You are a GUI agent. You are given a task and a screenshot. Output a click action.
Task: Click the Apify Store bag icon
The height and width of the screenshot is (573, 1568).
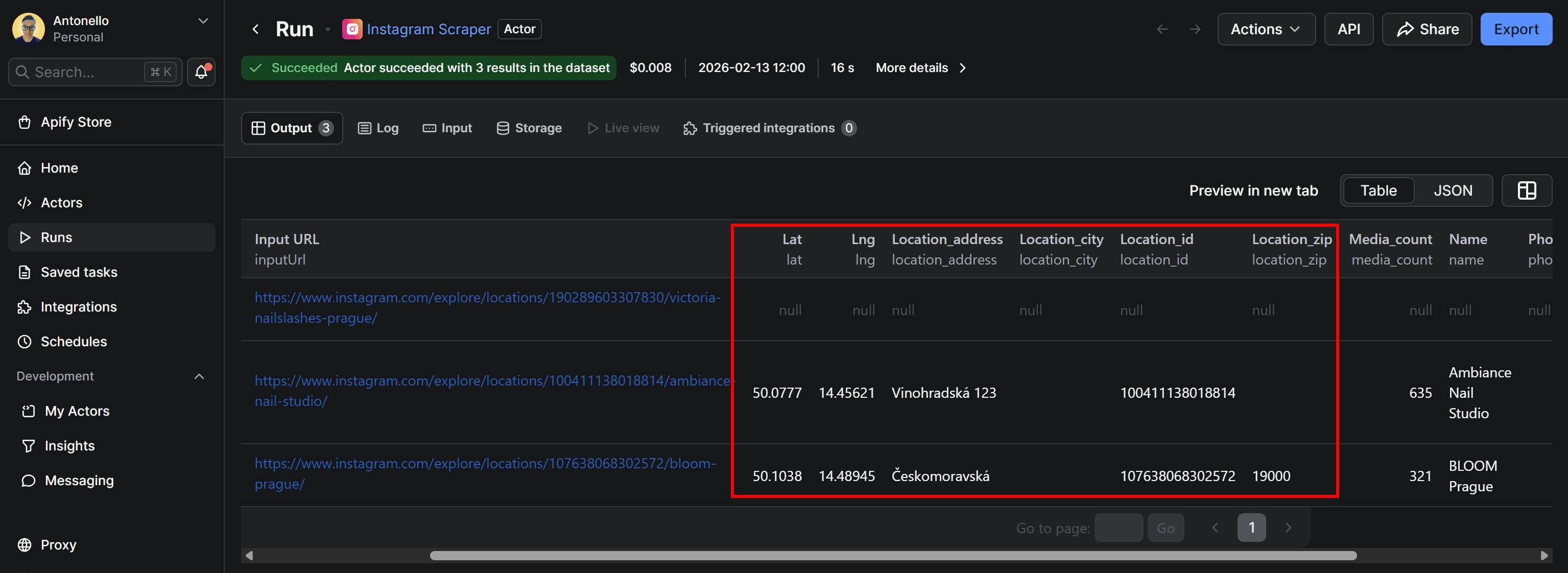coord(25,122)
